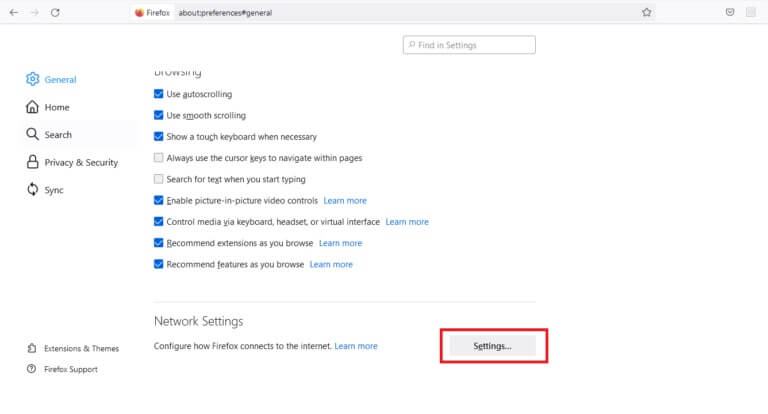Open Privacy & Security settings category
This screenshot has height=414, width=768.
coord(81,162)
